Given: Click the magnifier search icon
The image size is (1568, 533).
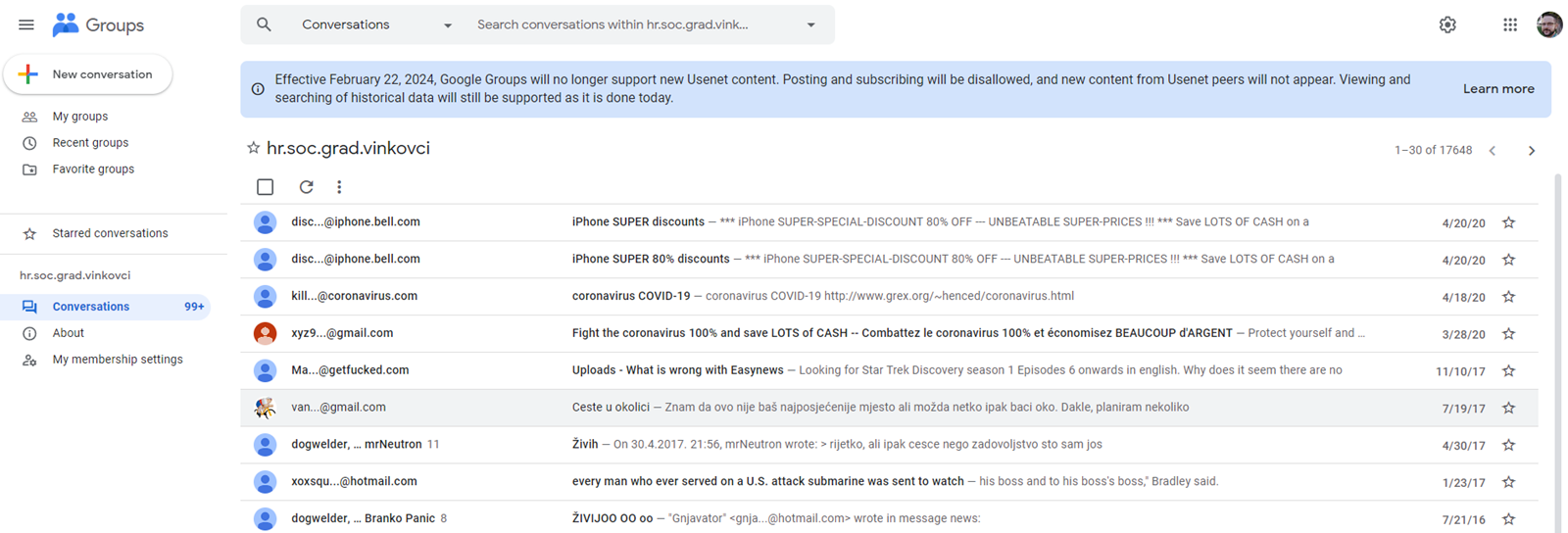Looking at the screenshot, I should [264, 24].
